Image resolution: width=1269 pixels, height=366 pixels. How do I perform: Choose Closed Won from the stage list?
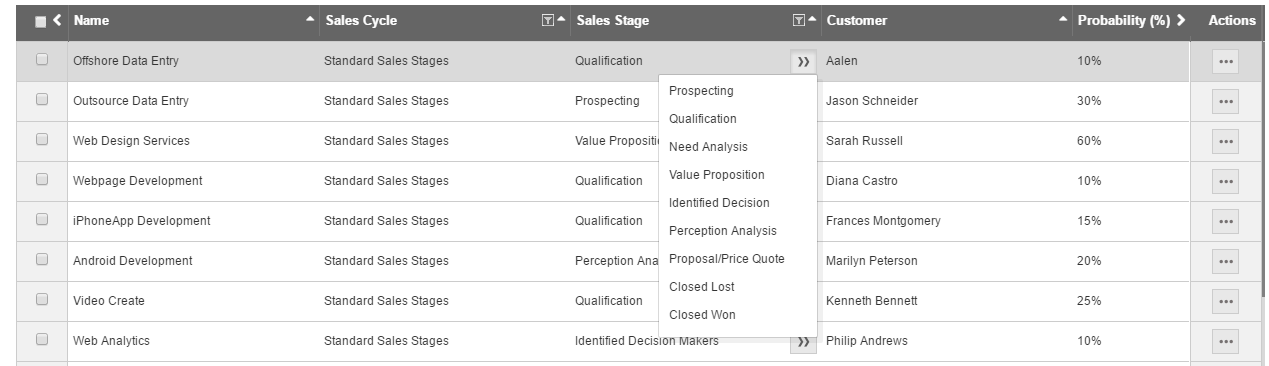(x=702, y=315)
